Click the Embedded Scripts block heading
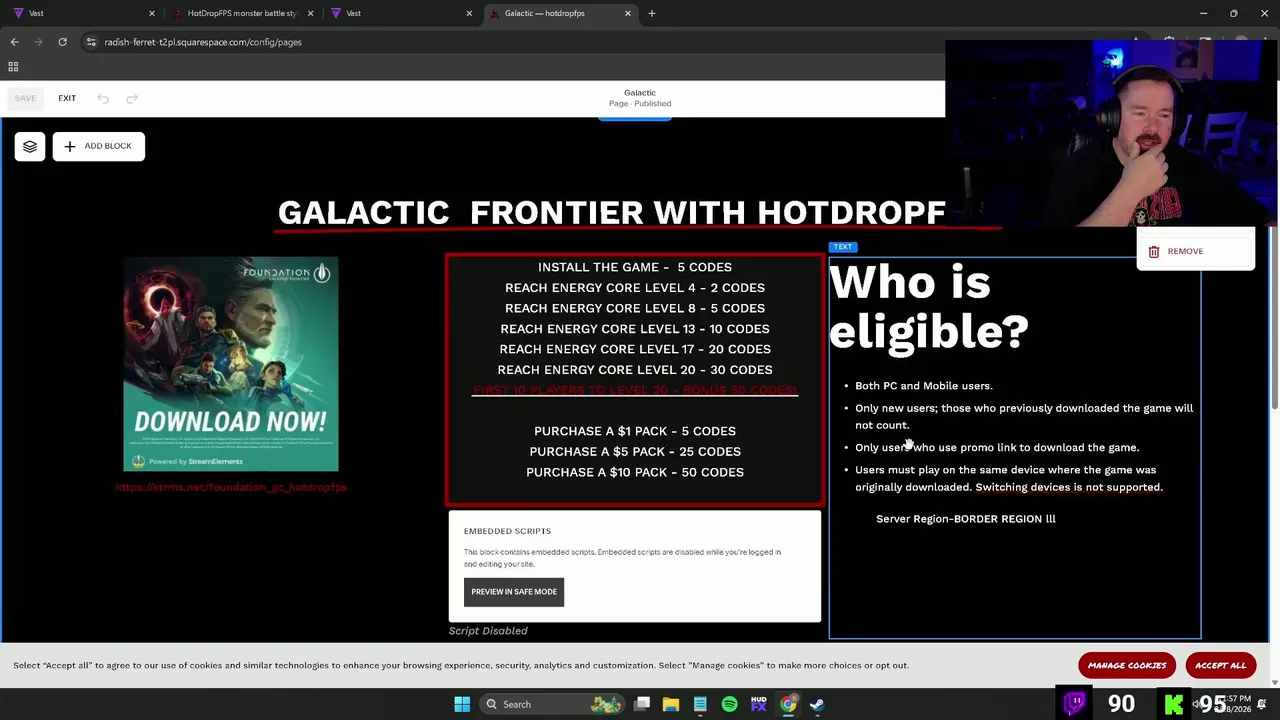1280x720 pixels. [507, 531]
